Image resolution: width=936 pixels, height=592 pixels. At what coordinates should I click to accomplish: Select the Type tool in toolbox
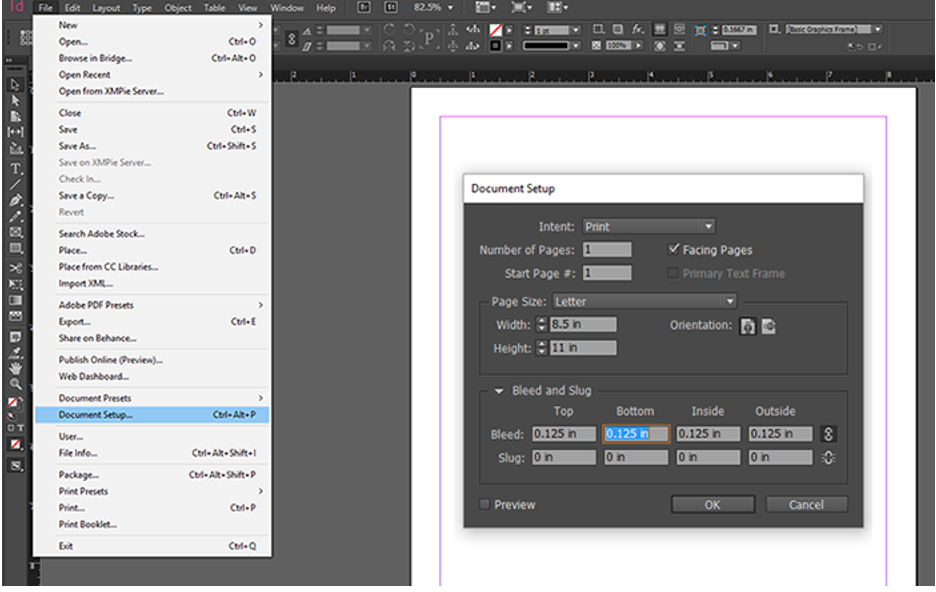tap(15, 167)
